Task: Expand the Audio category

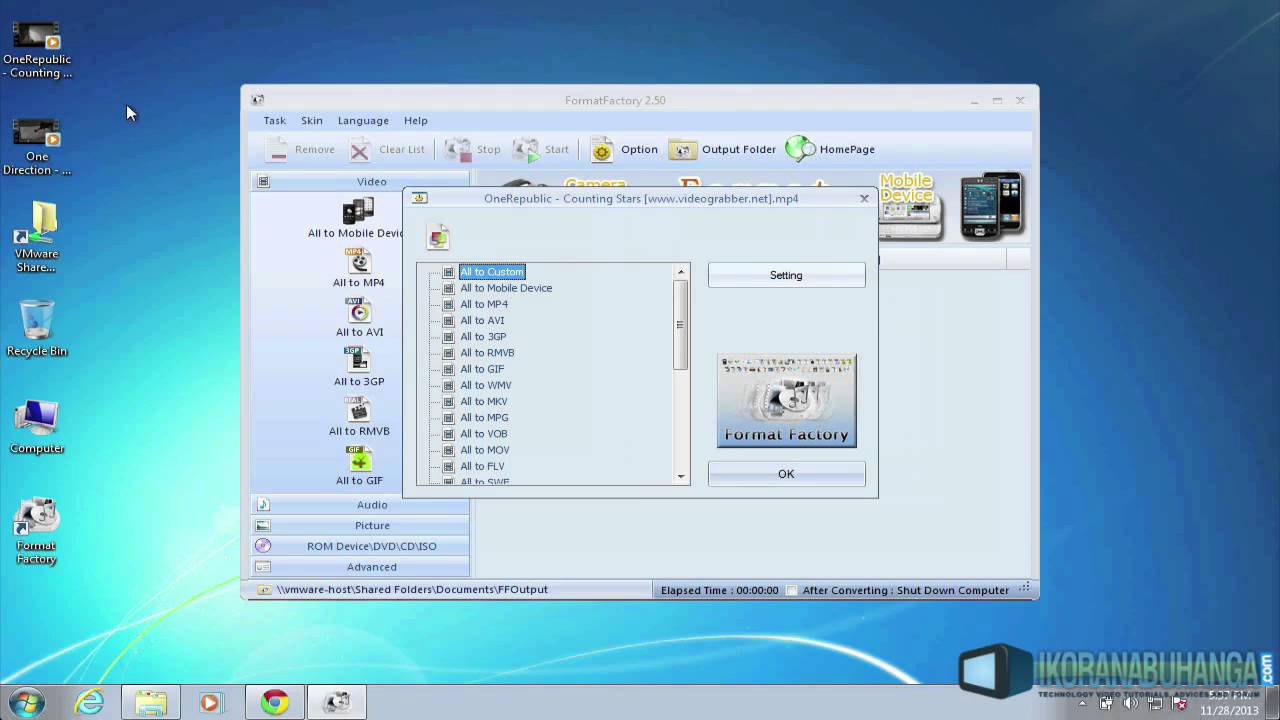Action: click(360, 505)
